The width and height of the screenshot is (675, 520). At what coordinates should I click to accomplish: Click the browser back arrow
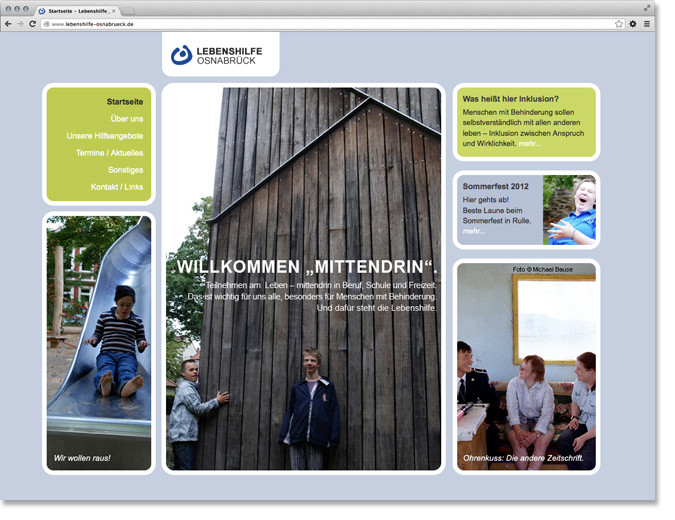tap(8, 24)
